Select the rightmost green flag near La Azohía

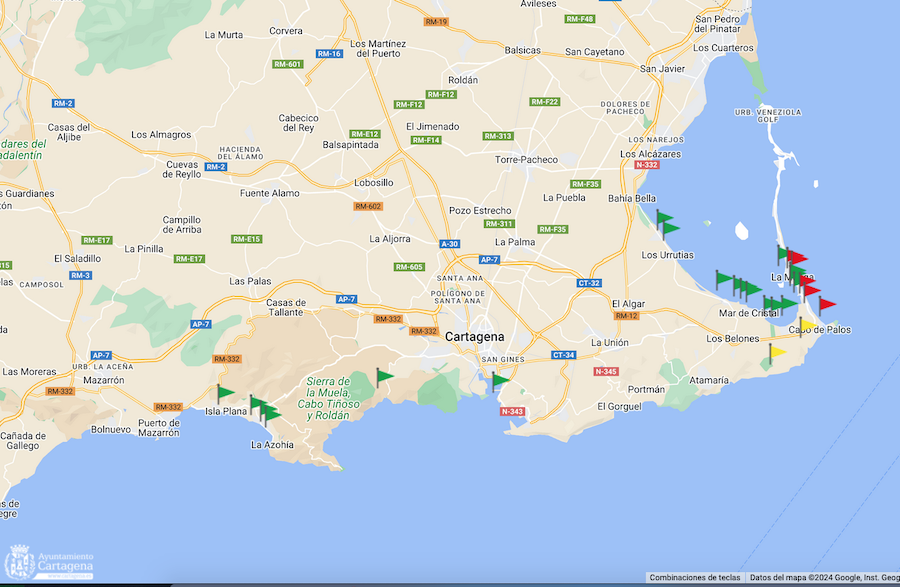(272, 413)
